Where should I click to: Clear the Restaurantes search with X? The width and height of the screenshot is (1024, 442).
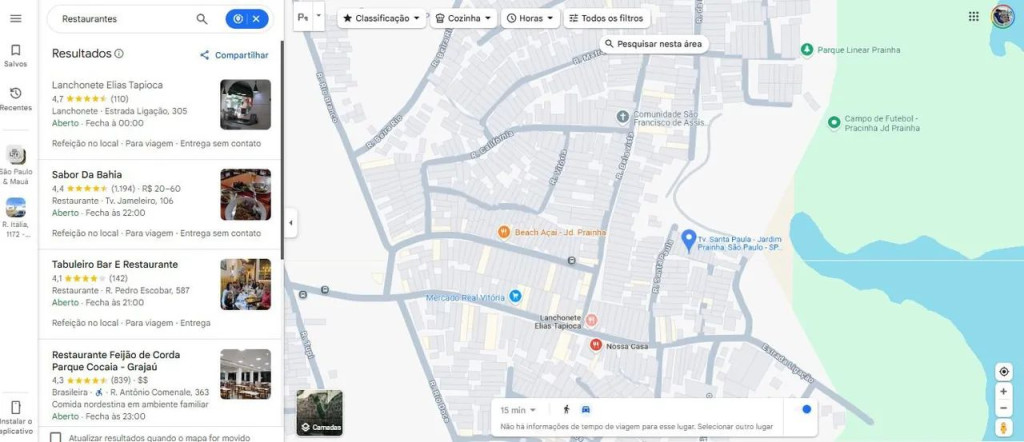257,19
